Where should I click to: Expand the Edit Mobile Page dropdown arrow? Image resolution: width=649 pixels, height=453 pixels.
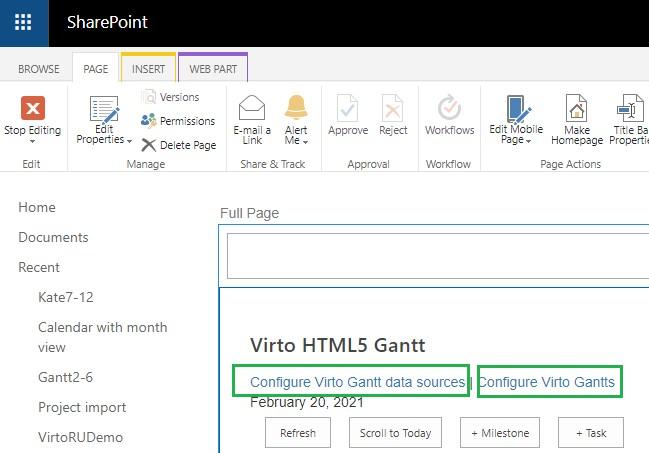pyautogui.click(x=528, y=142)
